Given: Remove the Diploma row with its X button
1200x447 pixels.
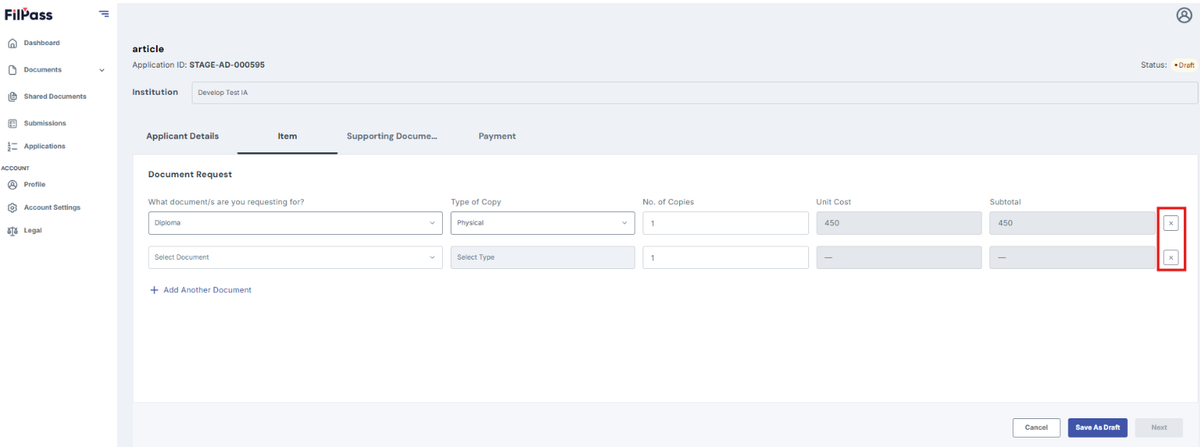Looking at the screenshot, I should click(x=1171, y=223).
